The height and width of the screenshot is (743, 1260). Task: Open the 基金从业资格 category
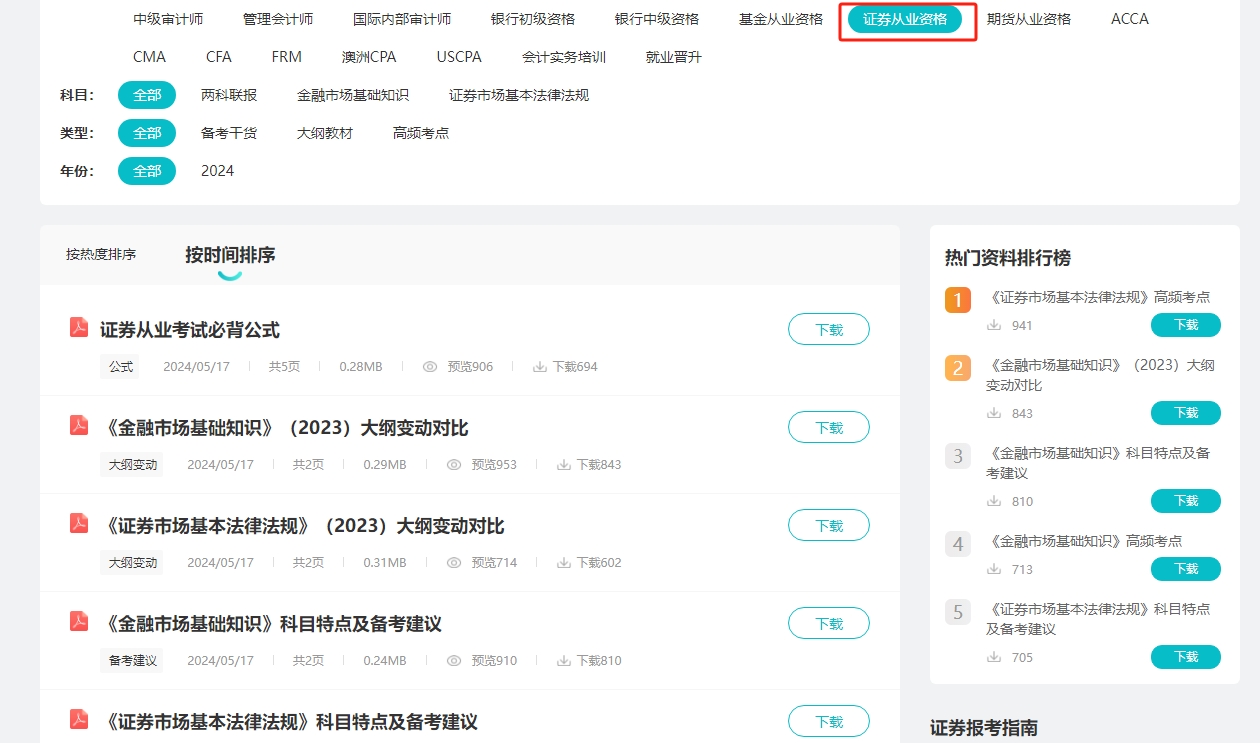781,19
